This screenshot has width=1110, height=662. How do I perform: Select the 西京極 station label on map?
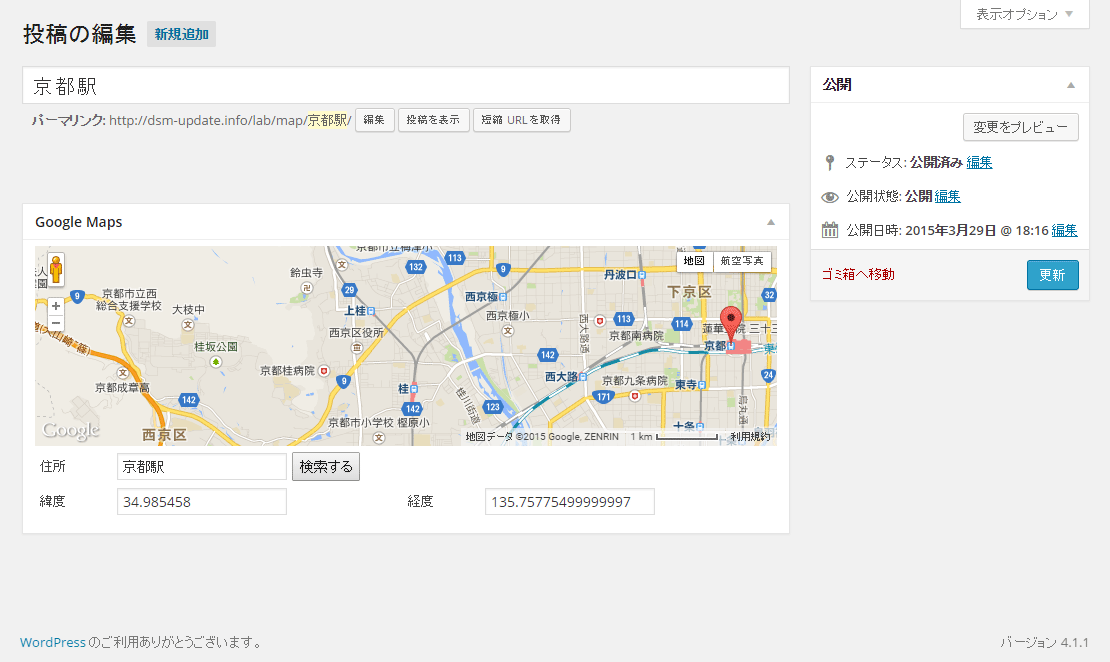486,297
